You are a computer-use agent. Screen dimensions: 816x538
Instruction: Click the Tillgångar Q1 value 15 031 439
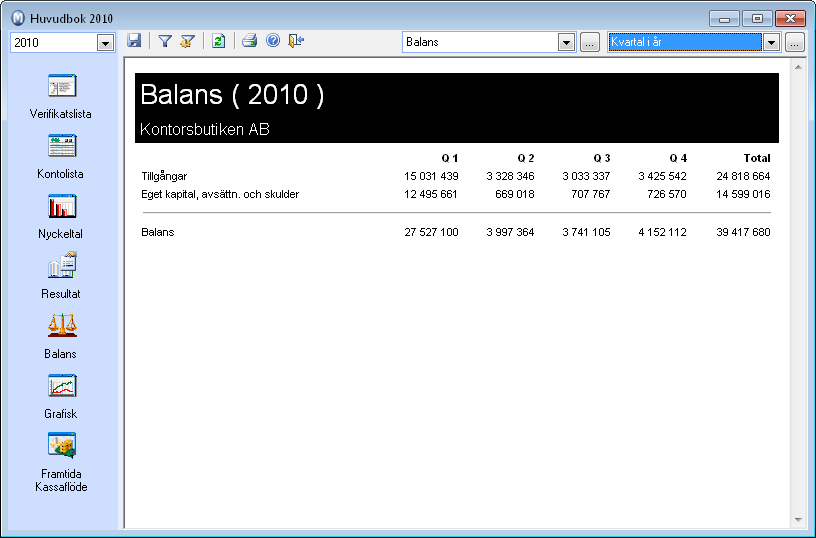coord(431,176)
